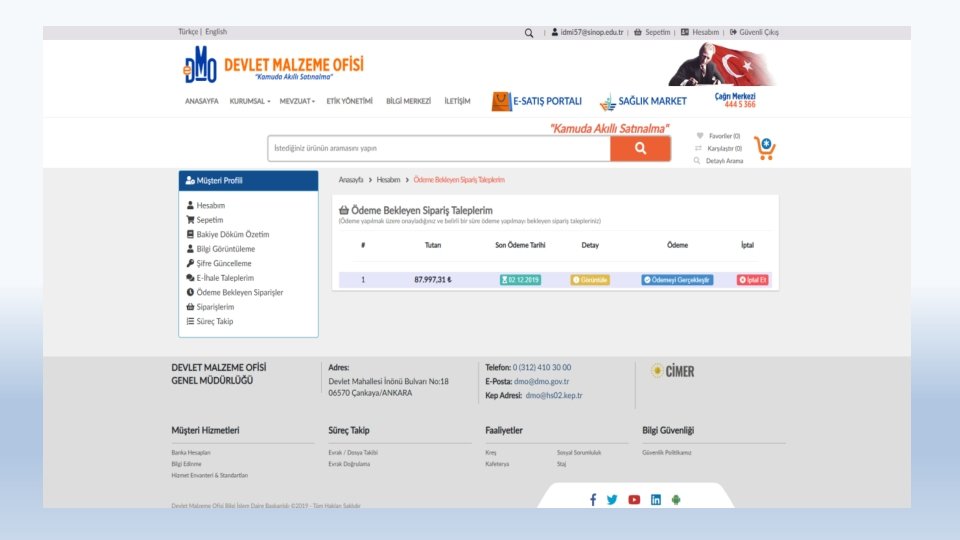Open E-Satış Portalı
The width and height of the screenshot is (960, 540).
click(537, 101)
